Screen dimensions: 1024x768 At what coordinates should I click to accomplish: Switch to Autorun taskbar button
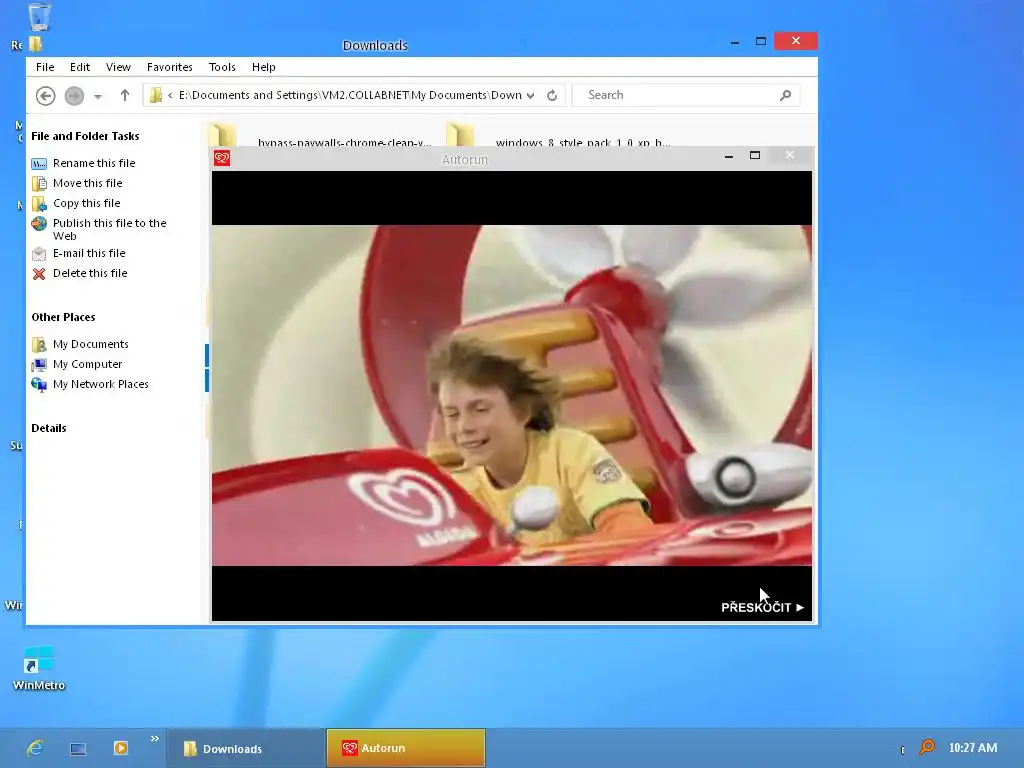tap(406, 748)
